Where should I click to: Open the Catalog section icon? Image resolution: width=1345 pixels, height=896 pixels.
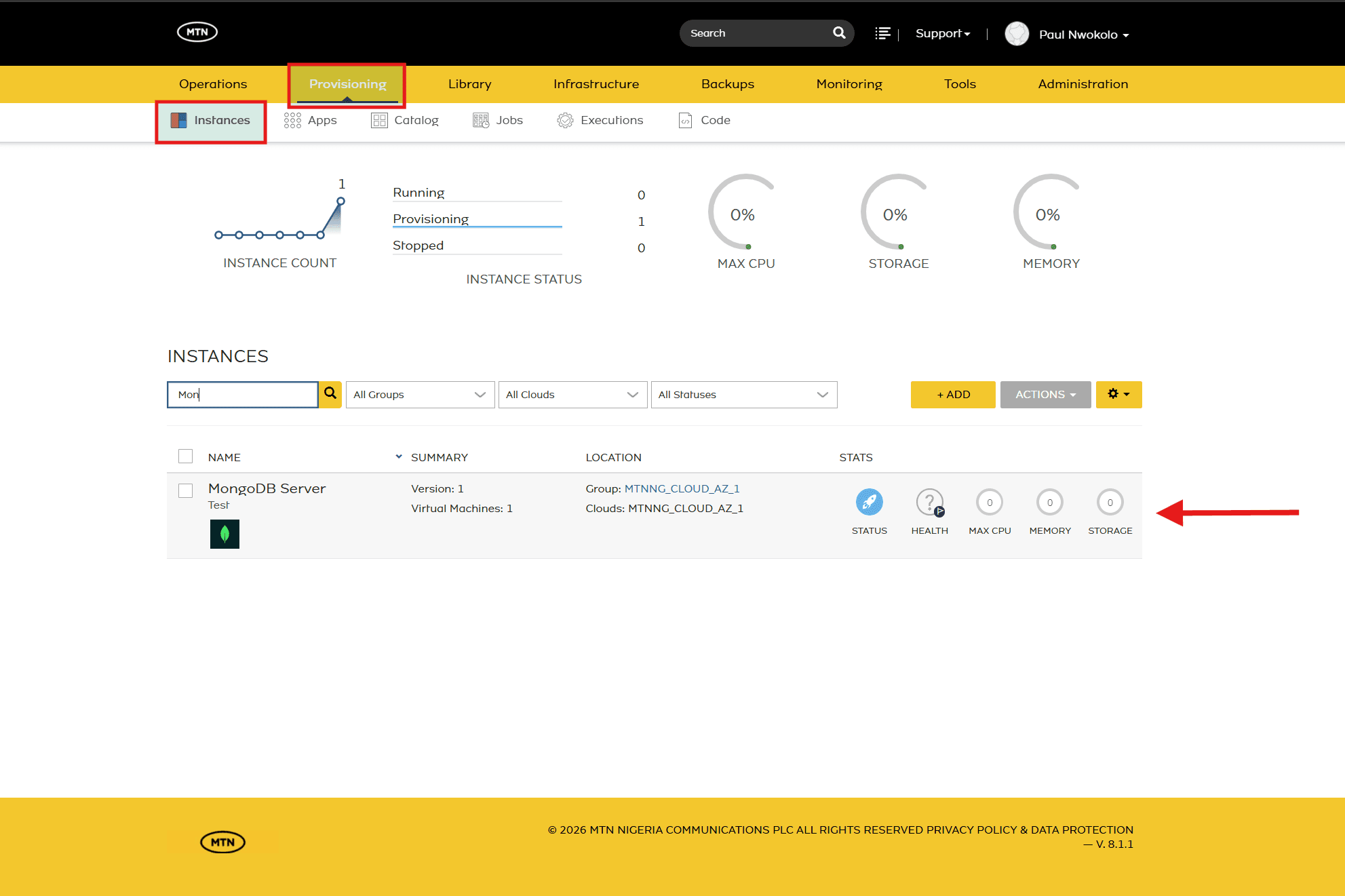click(x=379, y=120)
